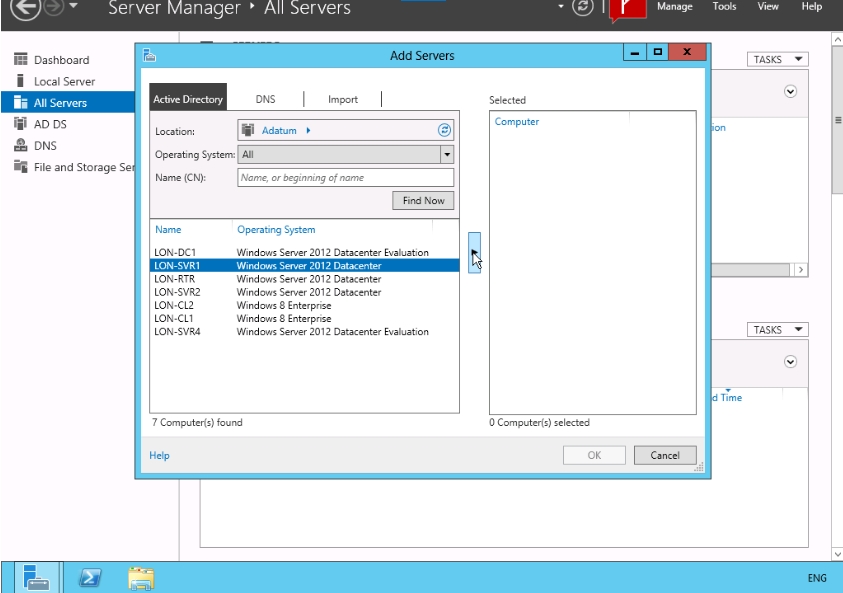Open navigation history dropdown arrow beside forward button
Screen dimensions: 843x593
[74, 6]
